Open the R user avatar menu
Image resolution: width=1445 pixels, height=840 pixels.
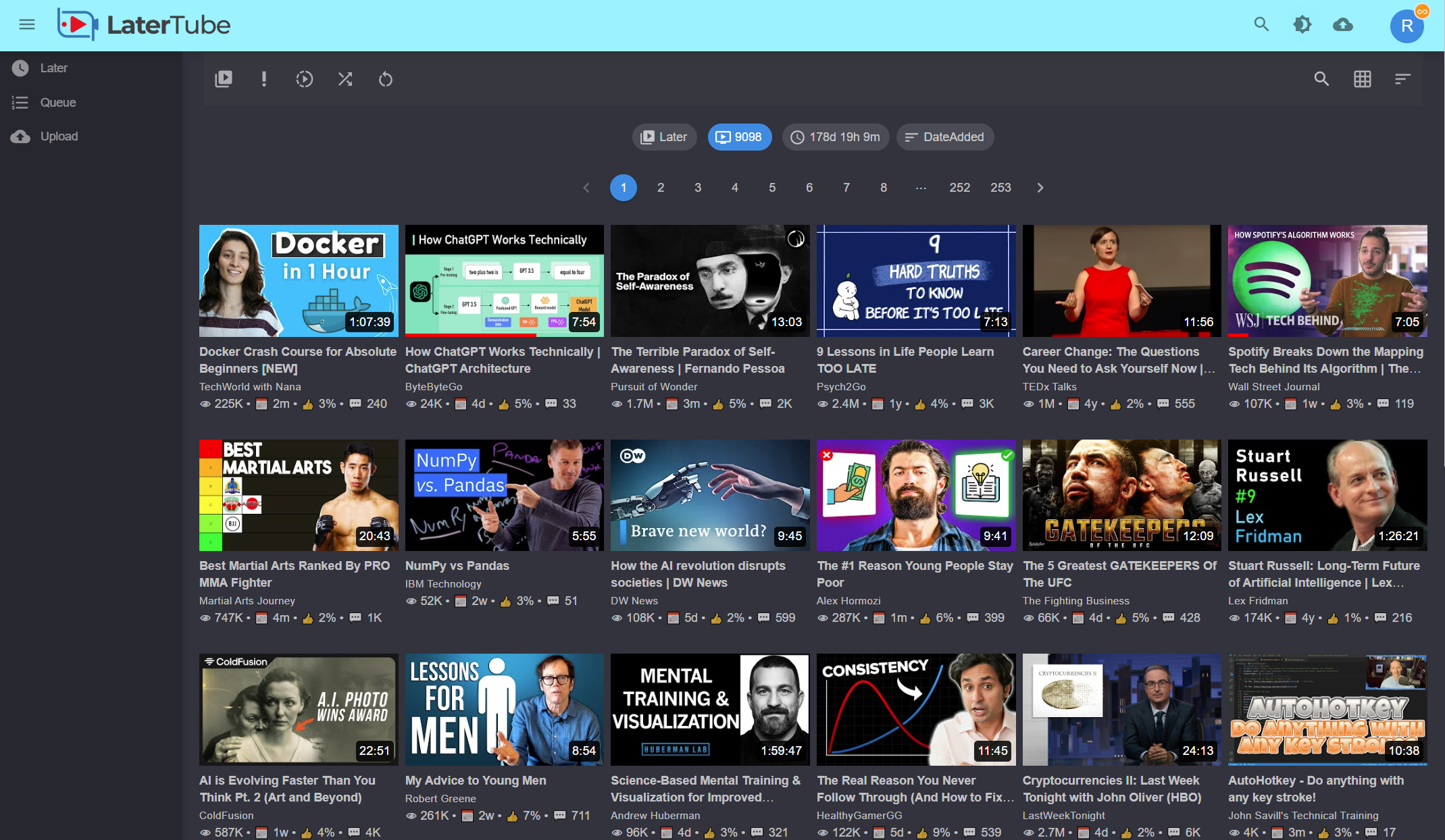pos(1407,26)
